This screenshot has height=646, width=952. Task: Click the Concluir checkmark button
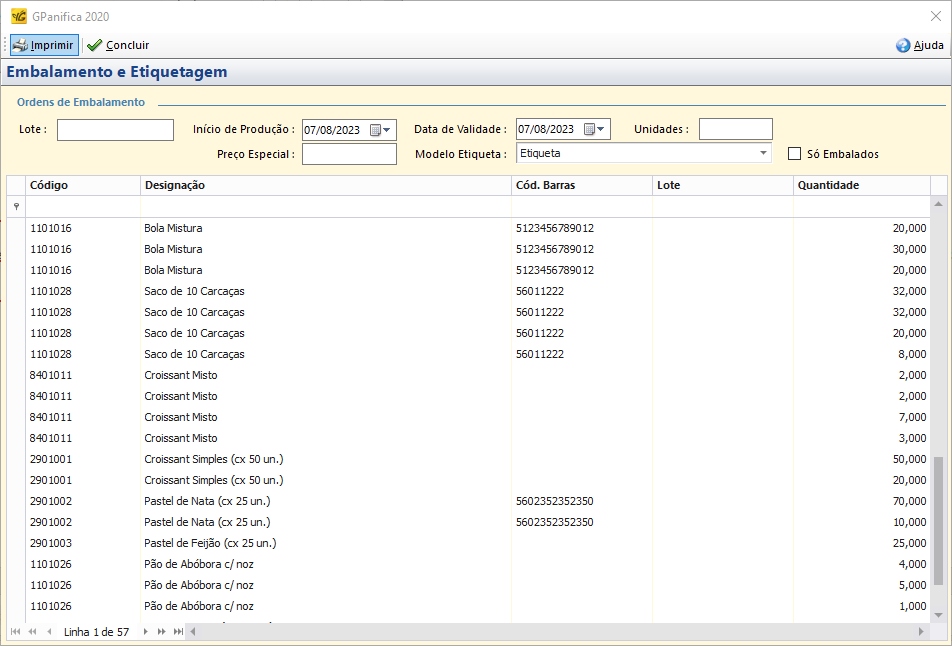coord(118,45)
